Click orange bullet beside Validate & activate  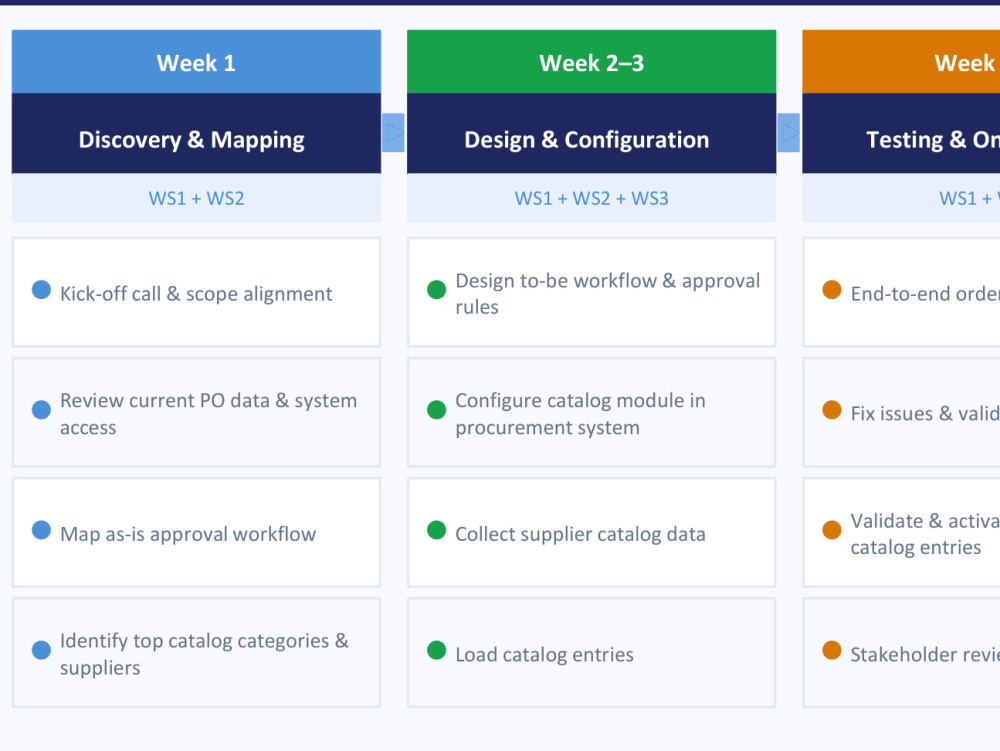tap(832, 530)
